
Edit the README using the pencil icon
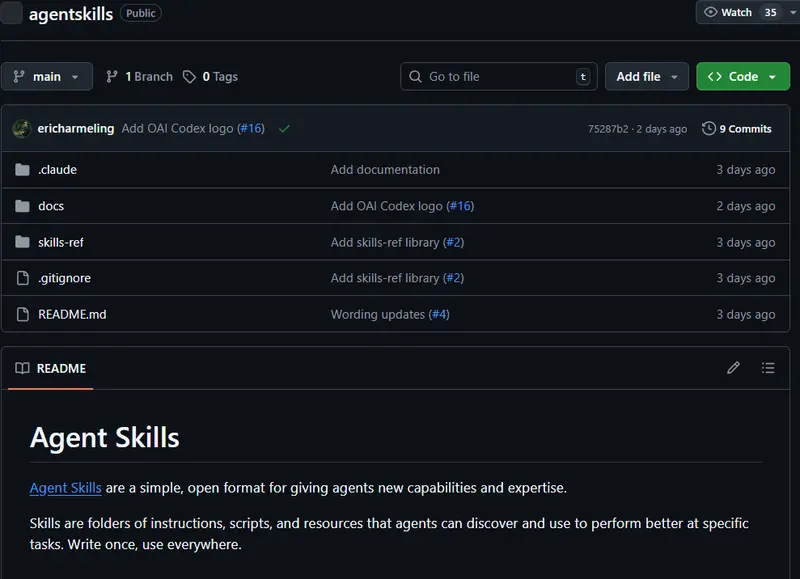[733, 368]
